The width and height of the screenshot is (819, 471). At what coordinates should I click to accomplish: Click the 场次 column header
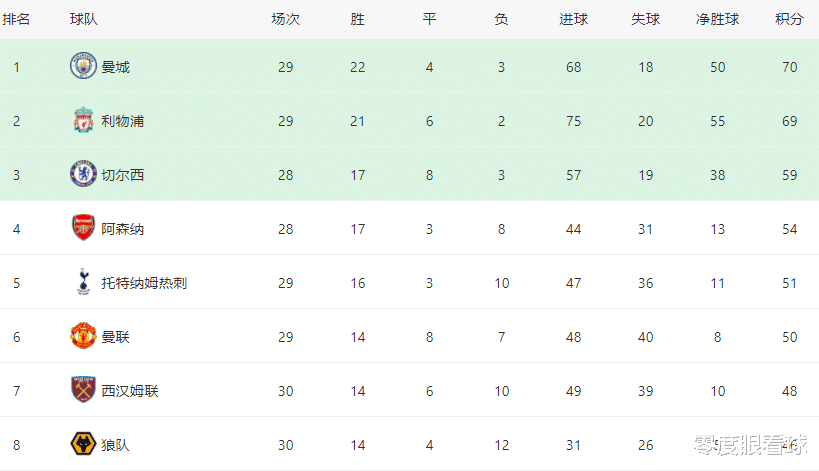[x=286, y=19]
